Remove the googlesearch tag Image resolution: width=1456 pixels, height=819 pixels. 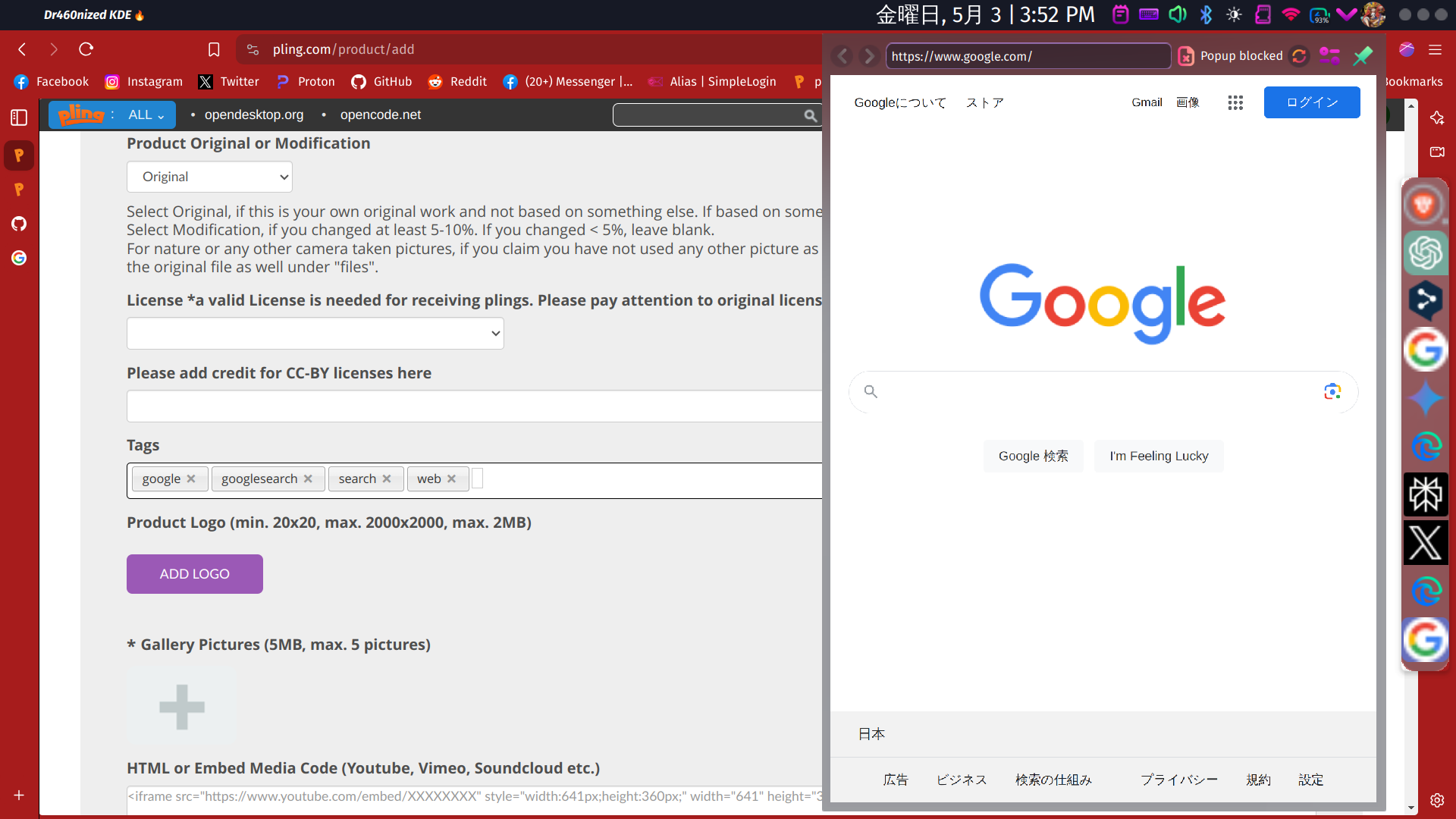pyautogui.click(x=308, y=479)
